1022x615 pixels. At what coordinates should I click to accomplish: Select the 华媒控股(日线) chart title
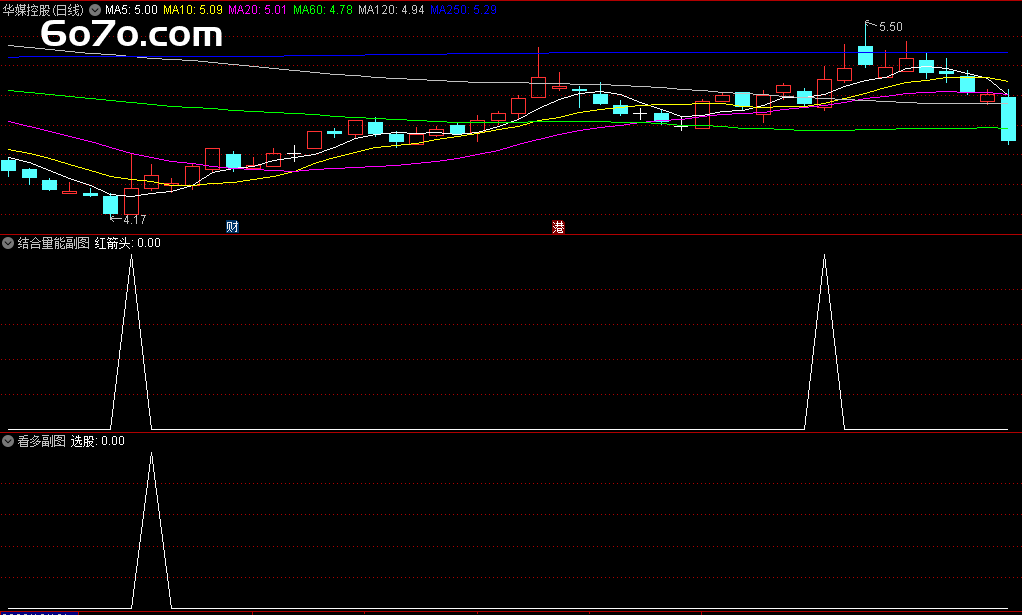pos(43,10)
